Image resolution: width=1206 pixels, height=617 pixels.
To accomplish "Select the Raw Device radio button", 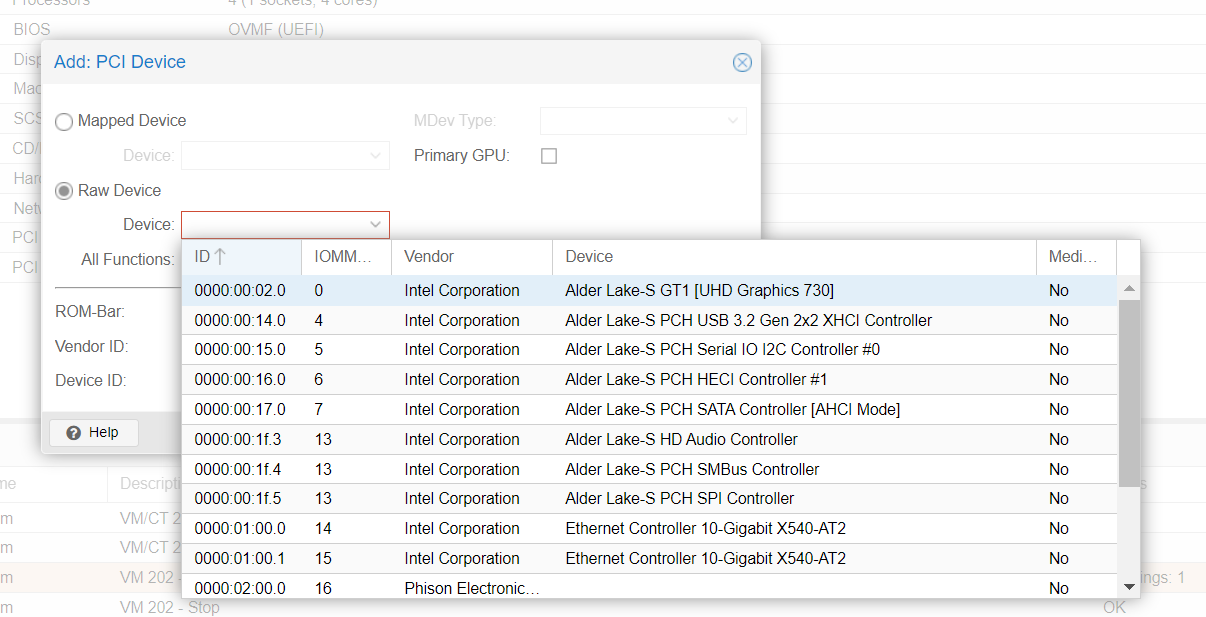I will 64,191.
